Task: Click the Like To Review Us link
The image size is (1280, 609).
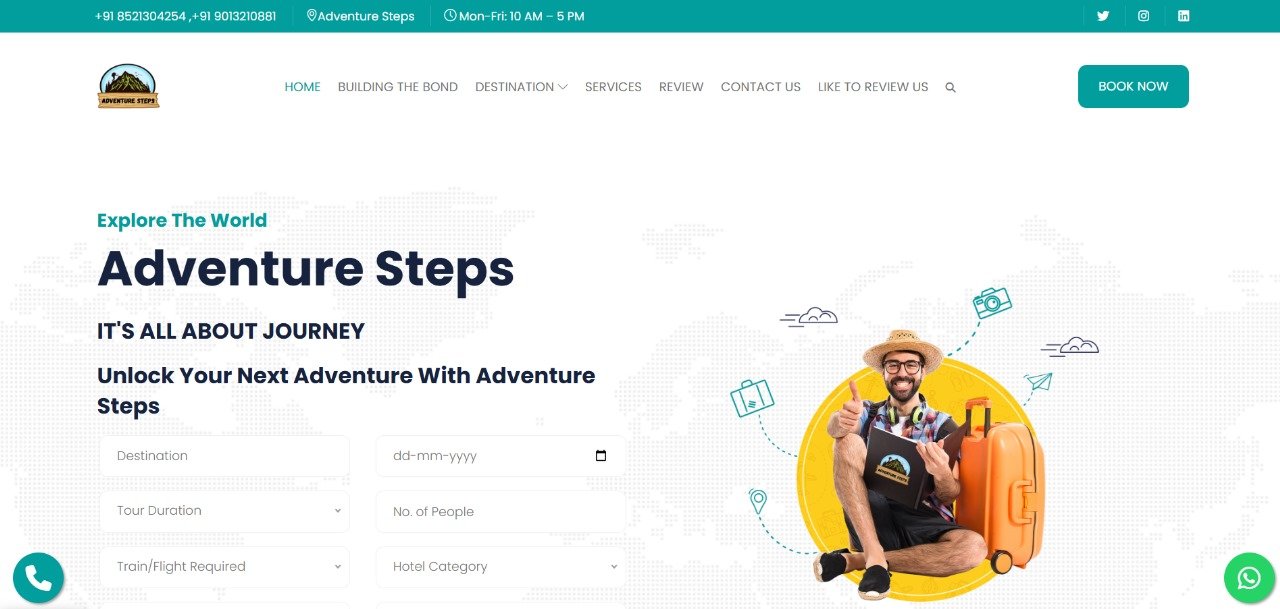Action: coord(873,87)
